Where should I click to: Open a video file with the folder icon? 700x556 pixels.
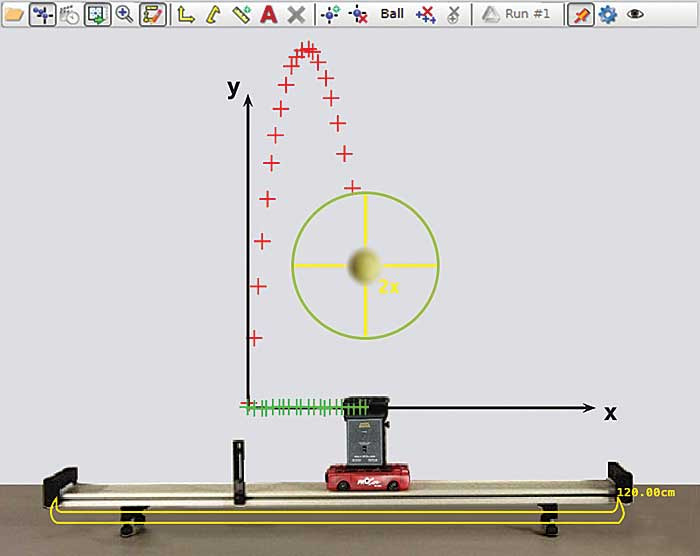(x=14, y=14)
